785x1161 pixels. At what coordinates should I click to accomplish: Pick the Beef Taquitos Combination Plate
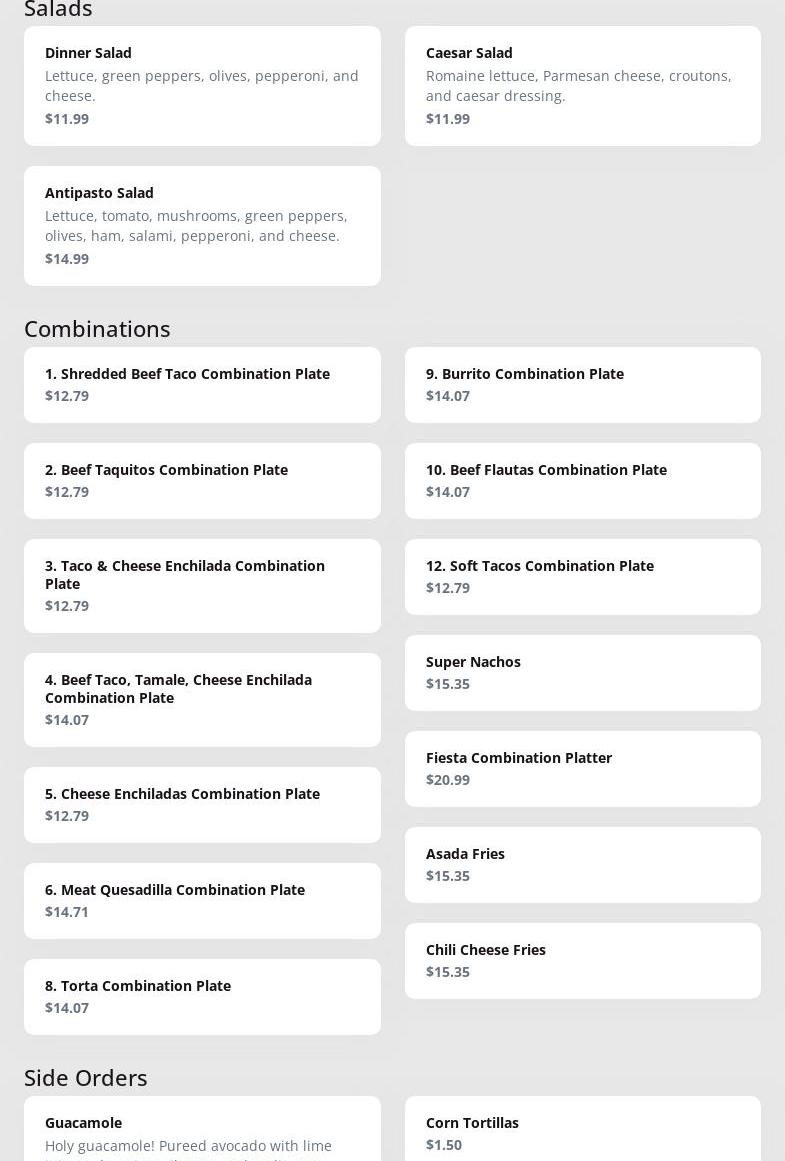click(202, 481)
